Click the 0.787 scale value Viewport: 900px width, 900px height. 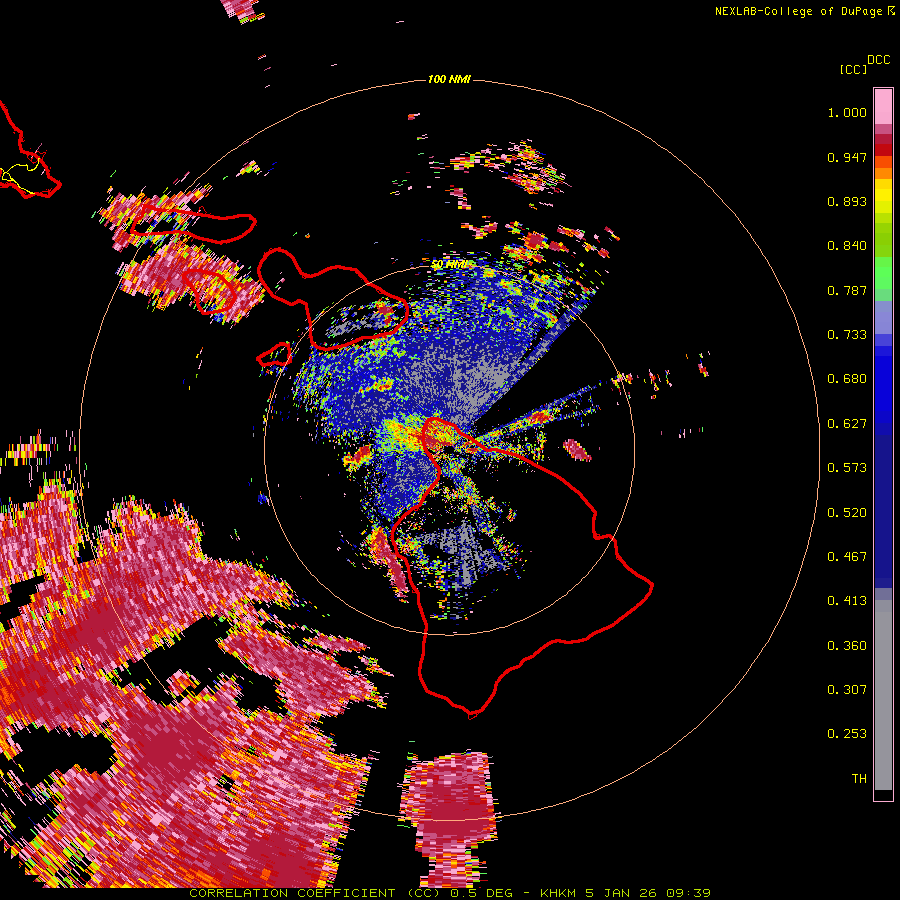pyautogui.click(x=847, y=290)
